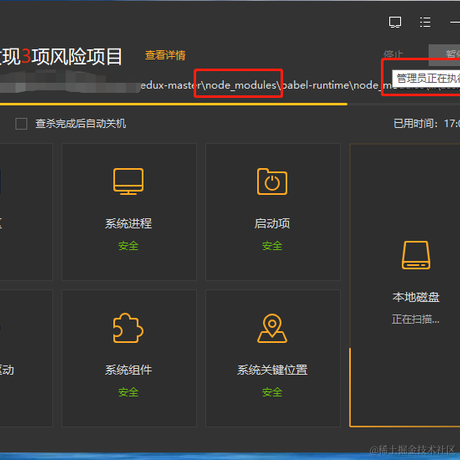Image resolution: width=460 pixels, height=460 pixels.
Task: Click the scanning file path text
Action: point(266,85)
